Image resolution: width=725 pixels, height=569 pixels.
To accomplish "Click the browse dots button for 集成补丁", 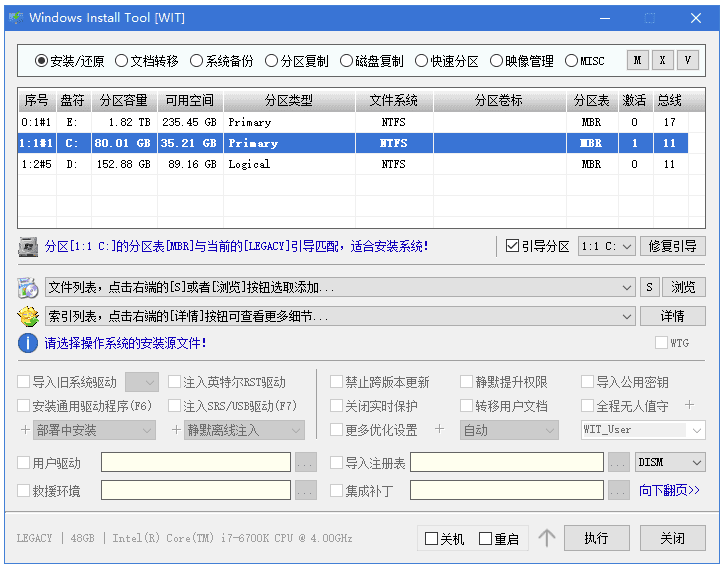I will pos(620,491).
